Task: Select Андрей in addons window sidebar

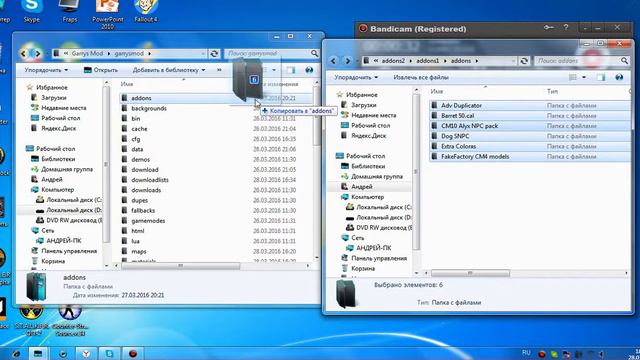Action: tap(362, 187)
